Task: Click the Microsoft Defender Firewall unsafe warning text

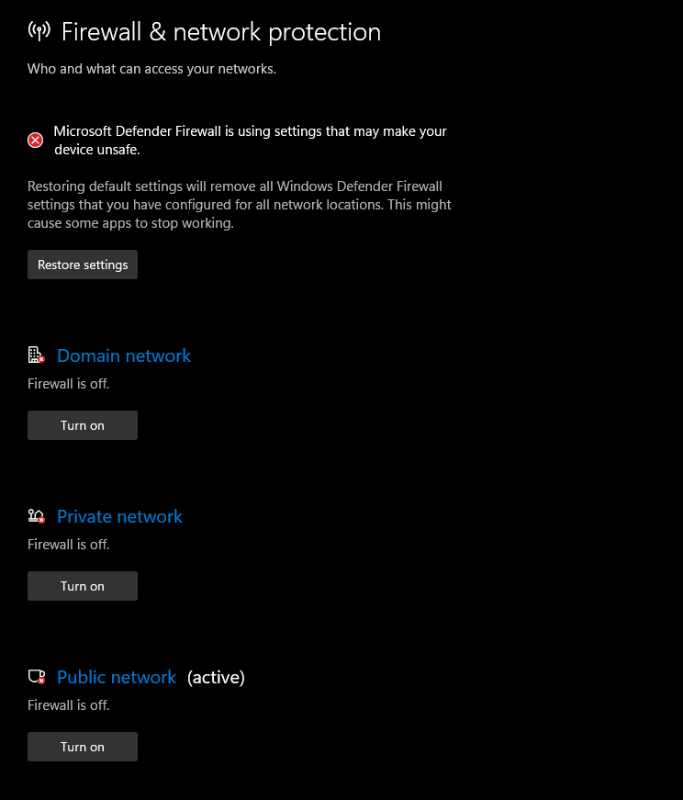Action: pos(250,140)
